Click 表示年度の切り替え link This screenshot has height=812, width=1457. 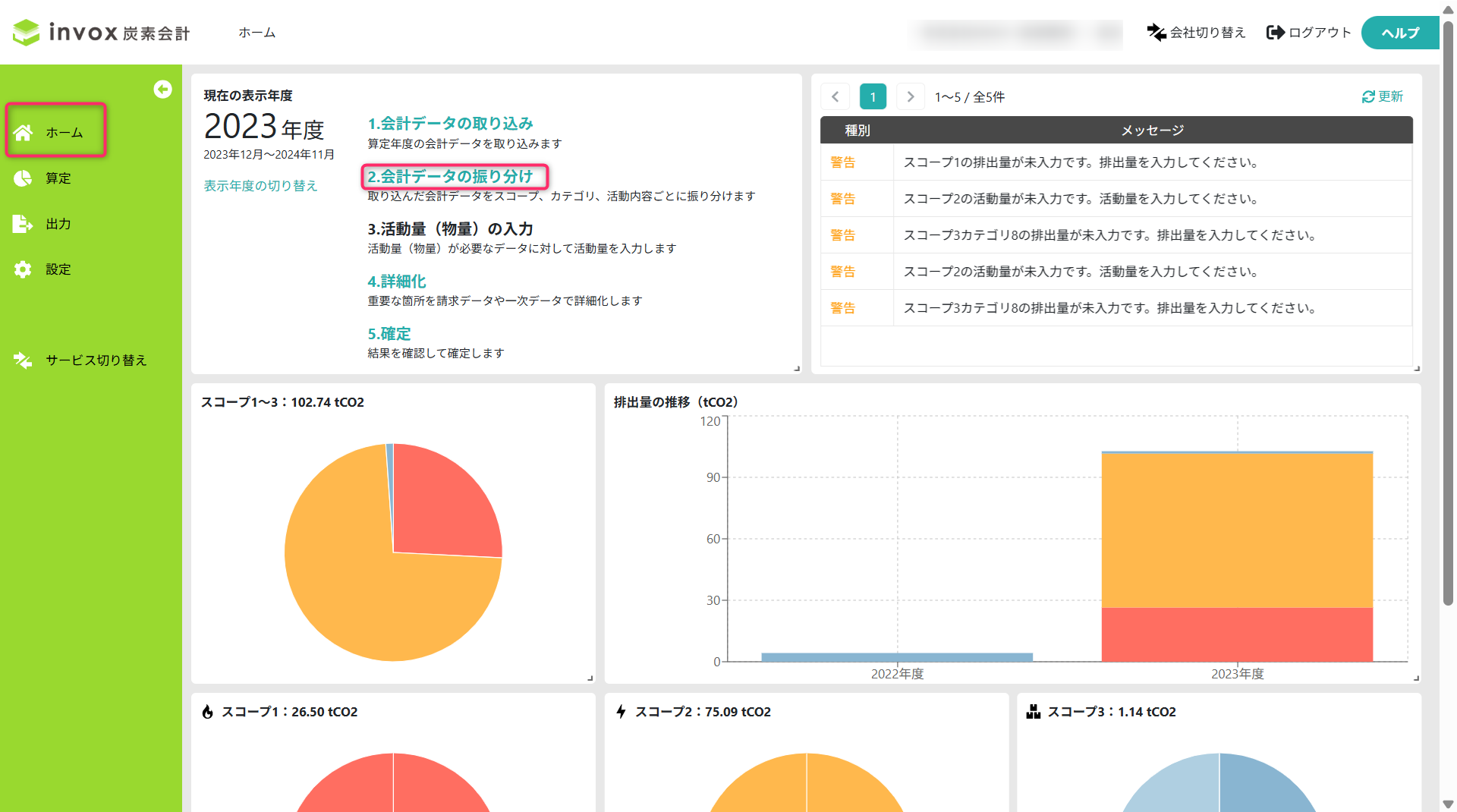260,186
